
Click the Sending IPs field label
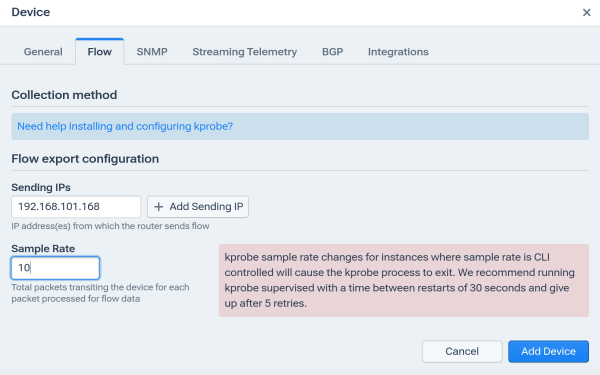[x=41, y=188]
